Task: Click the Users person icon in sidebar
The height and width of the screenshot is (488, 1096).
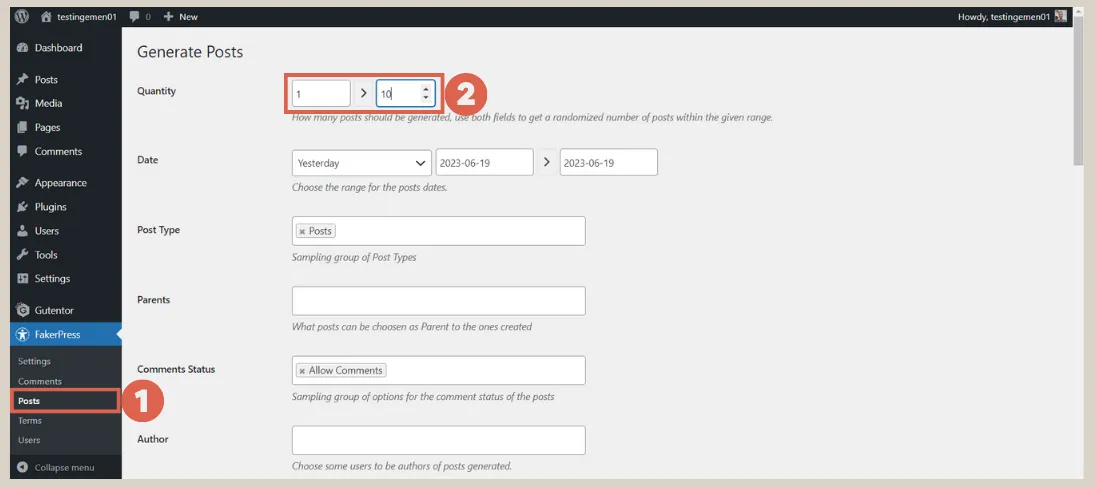Action: point(22,231)
